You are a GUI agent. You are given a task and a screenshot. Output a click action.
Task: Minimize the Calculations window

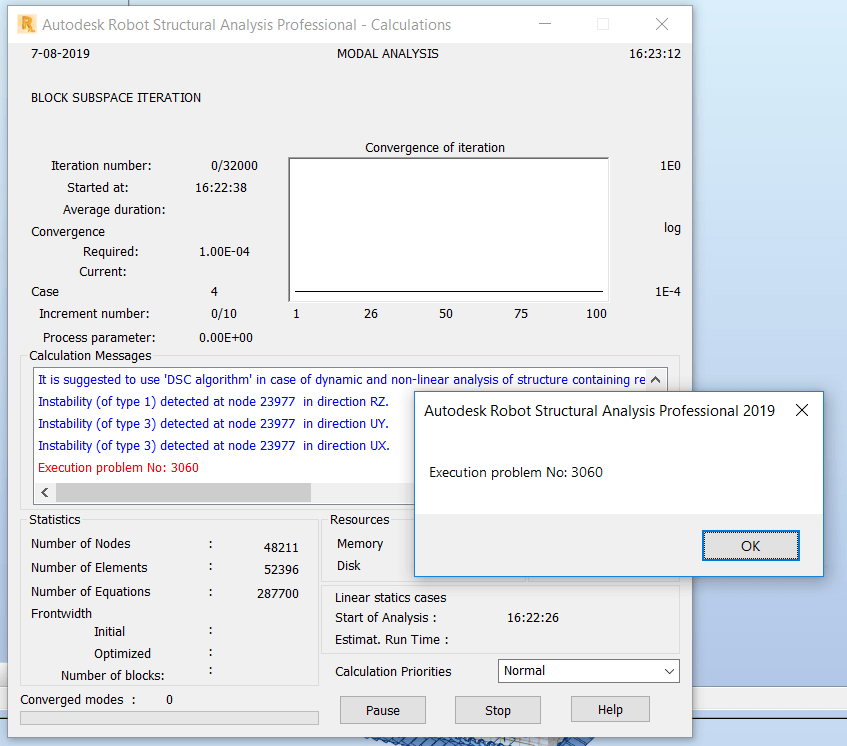(x=545, y=24)
